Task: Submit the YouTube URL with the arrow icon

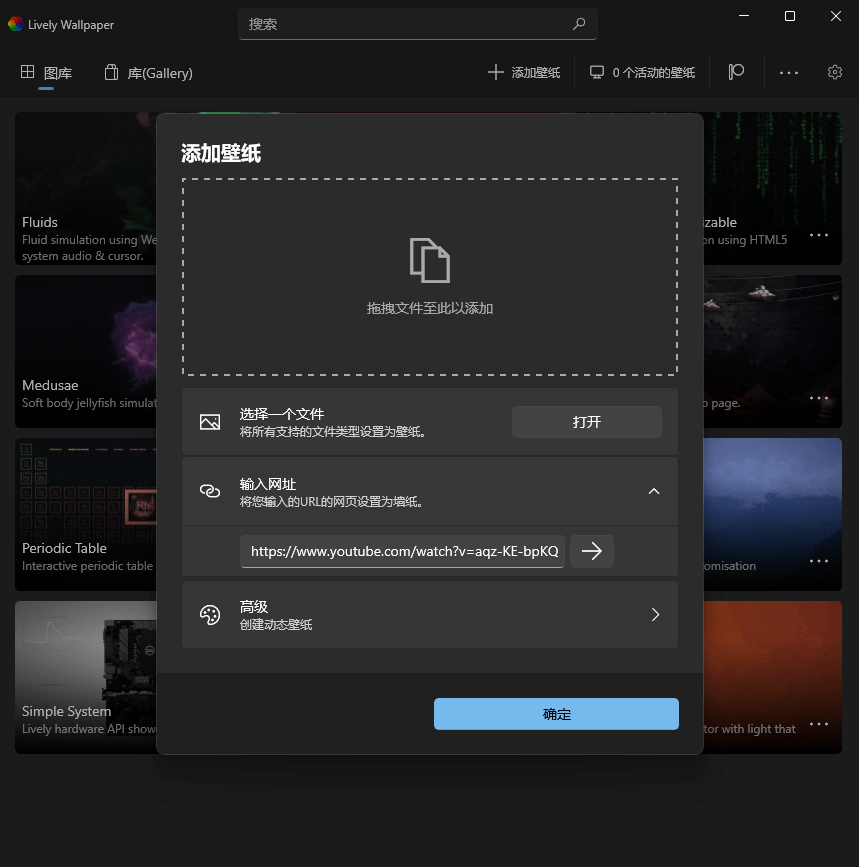Action: (591, 551)
